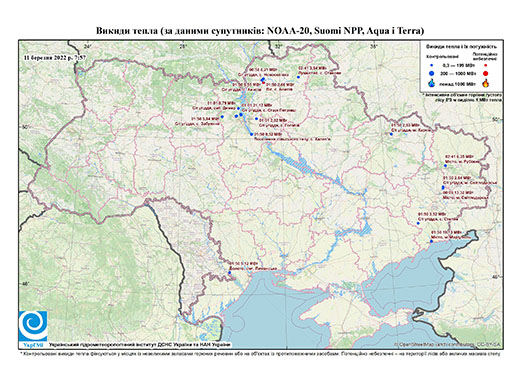The width and height of the screenshot is (520, 368).
Task: Select the blue flame icon in legend
Action: coord(432,83)
